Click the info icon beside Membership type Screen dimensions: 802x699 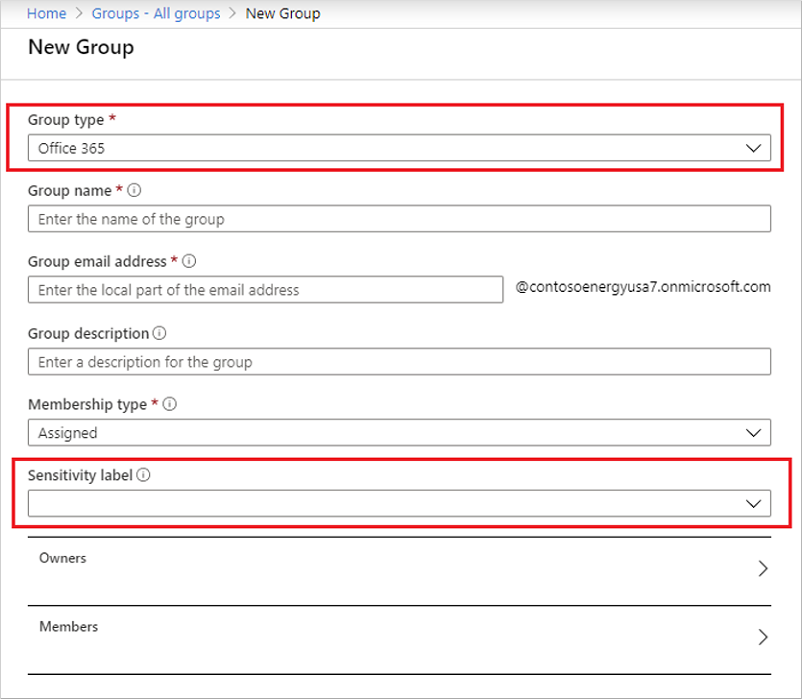click(170, 405)
